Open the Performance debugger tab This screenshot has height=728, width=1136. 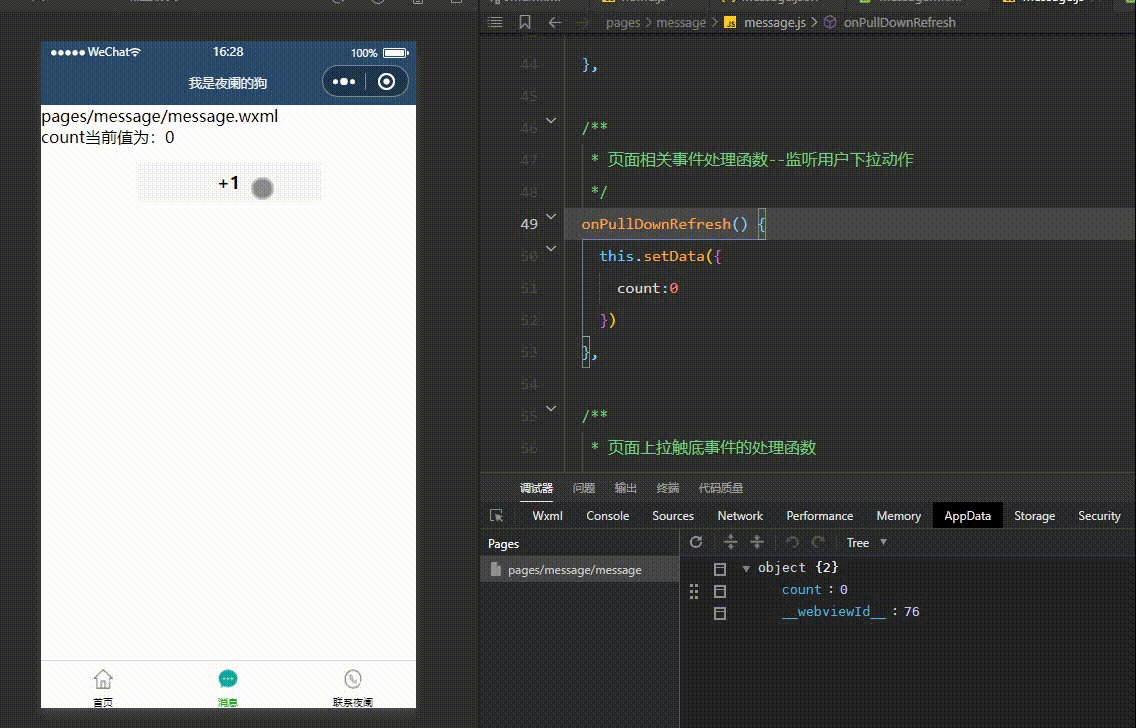pyautogui.click(x=819, y=516)
